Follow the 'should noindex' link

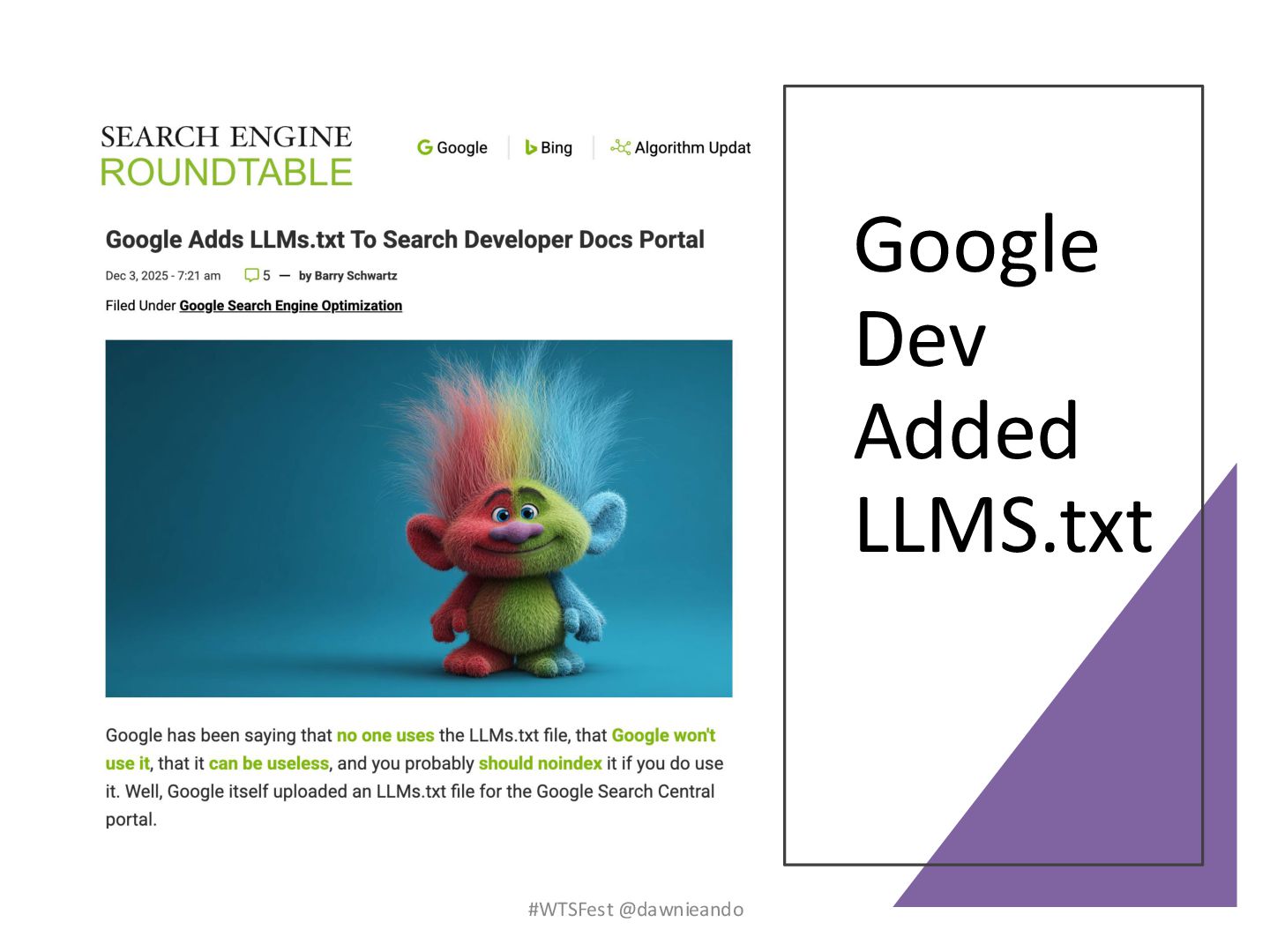541,763
